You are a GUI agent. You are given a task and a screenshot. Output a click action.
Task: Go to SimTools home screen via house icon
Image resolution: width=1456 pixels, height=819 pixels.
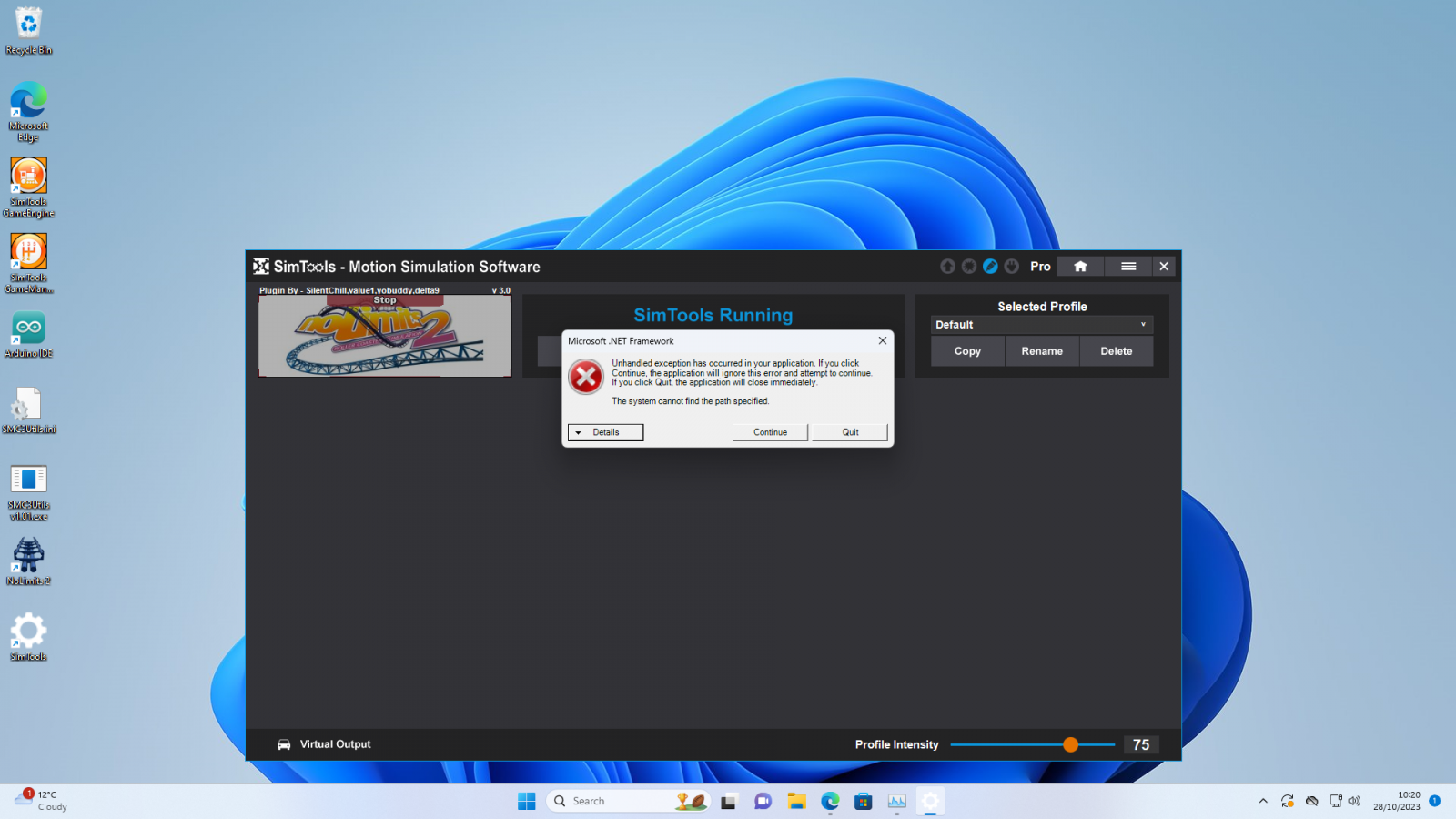point(1080,266)
